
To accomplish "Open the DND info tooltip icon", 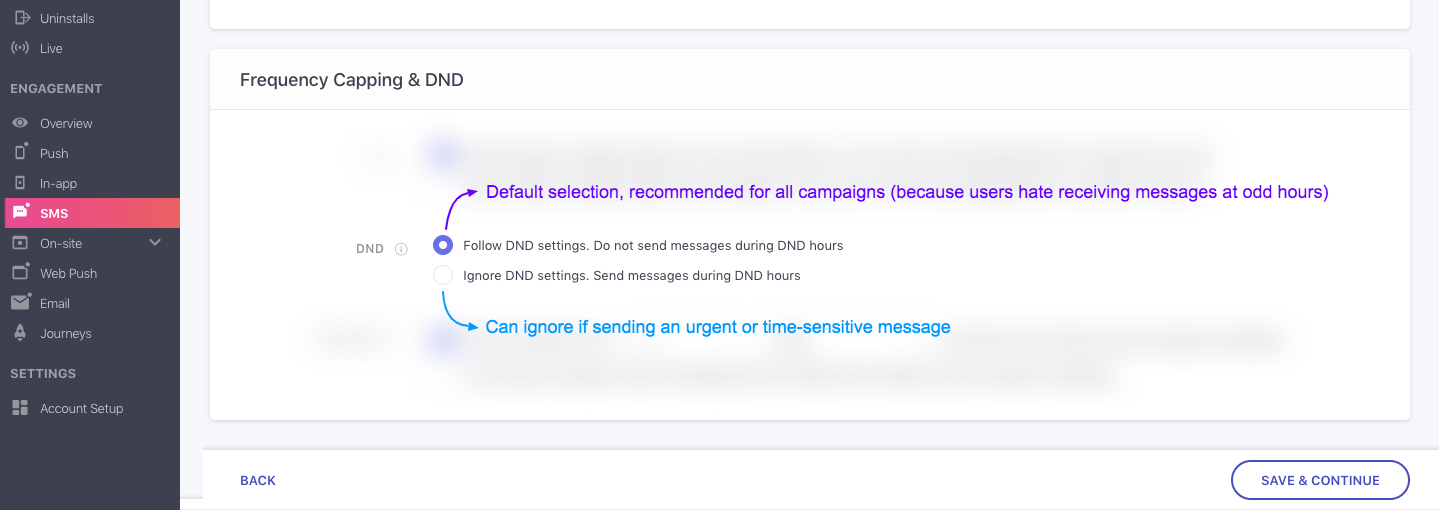I will click(401, 249).
